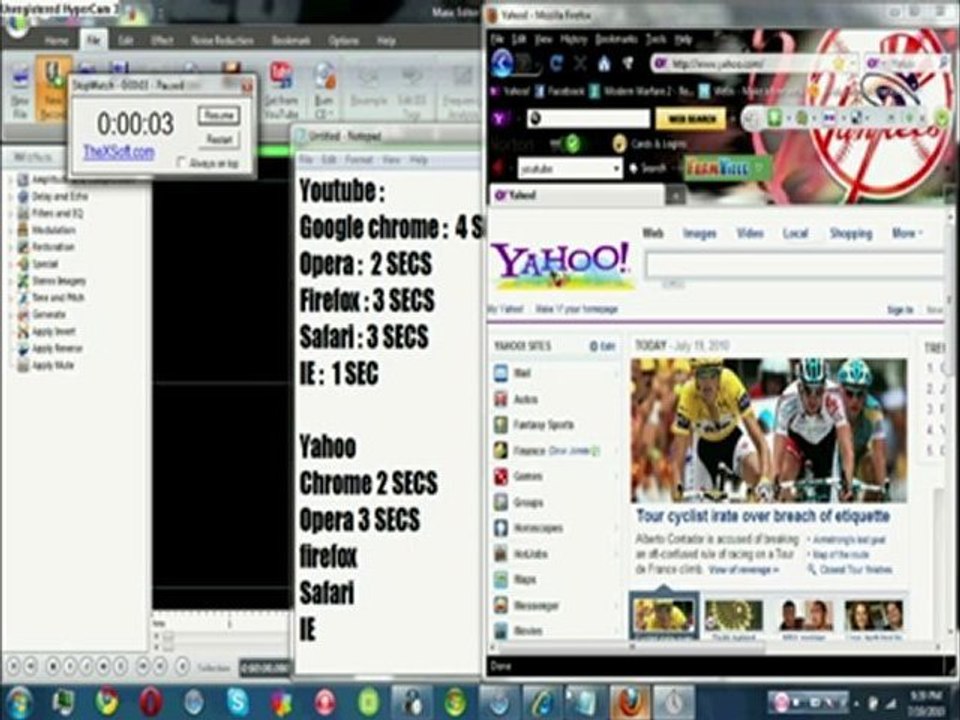Open Firefox's Bookmarks menu
The image size is (960, 720).
(x=617, y=39)
